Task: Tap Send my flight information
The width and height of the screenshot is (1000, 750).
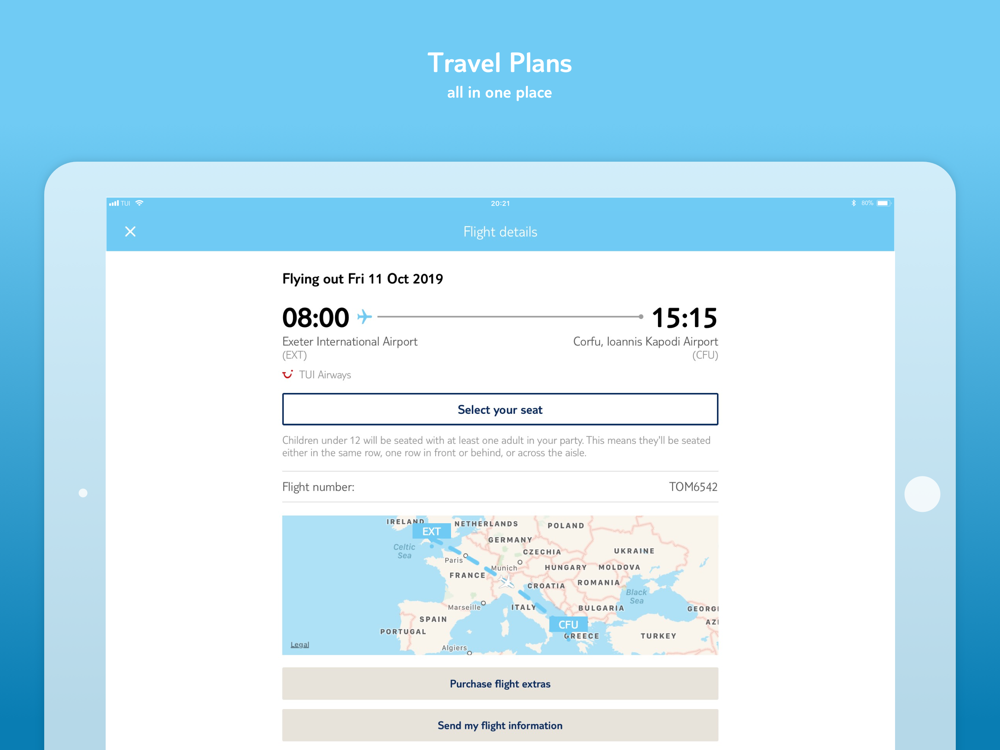Action: coord(500,726)
